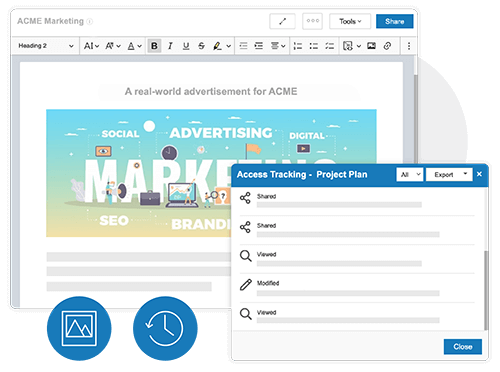Open the text alignment dropdown

[278, 46]
